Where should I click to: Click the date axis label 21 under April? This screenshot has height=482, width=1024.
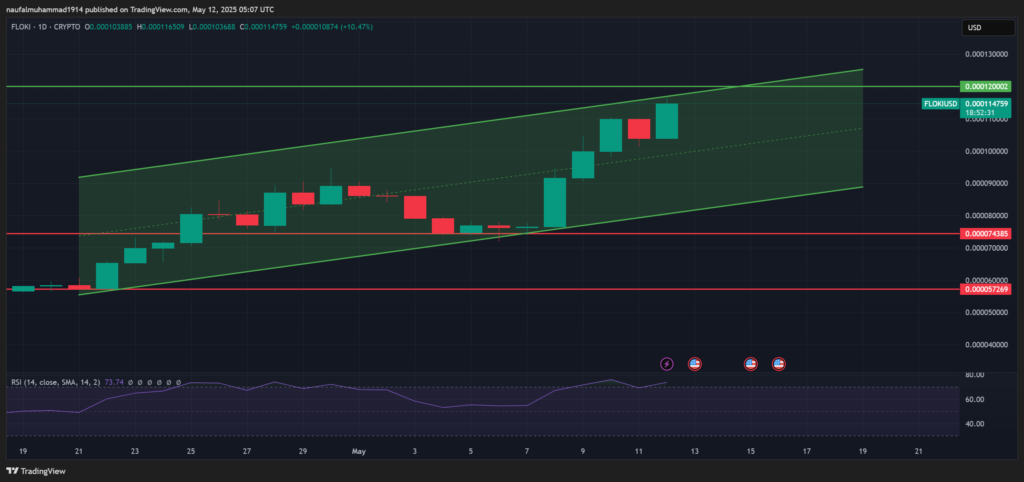click(x=79, y=451)
